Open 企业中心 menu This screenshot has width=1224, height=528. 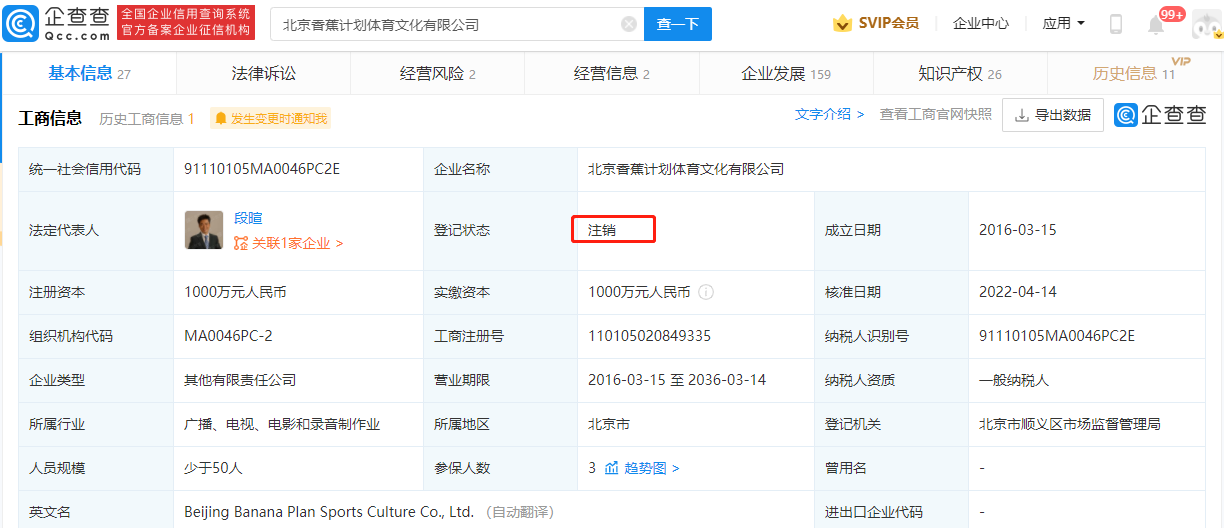(x=981, y=23)
